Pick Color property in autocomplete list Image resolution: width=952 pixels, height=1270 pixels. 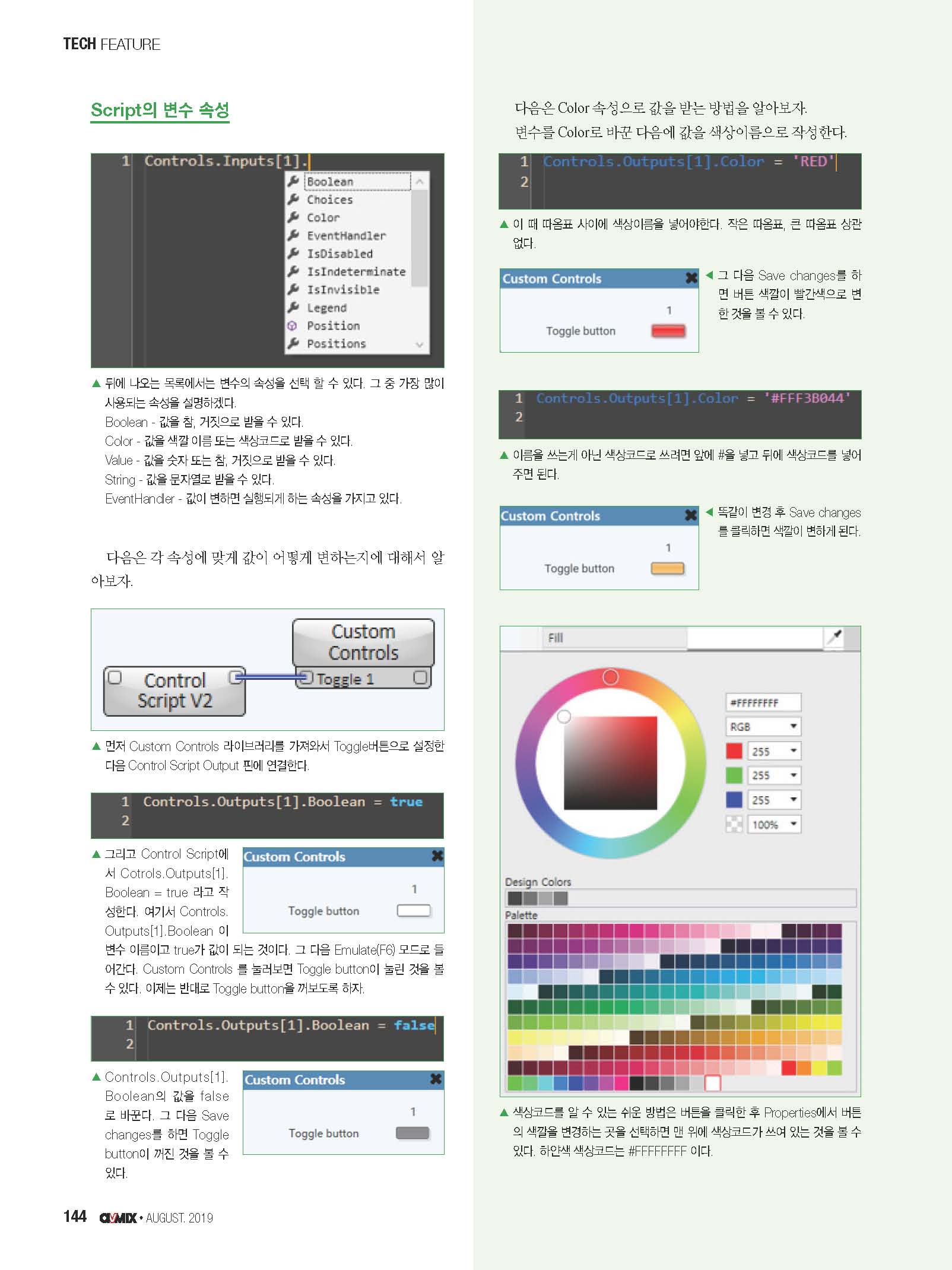point(323,218)
